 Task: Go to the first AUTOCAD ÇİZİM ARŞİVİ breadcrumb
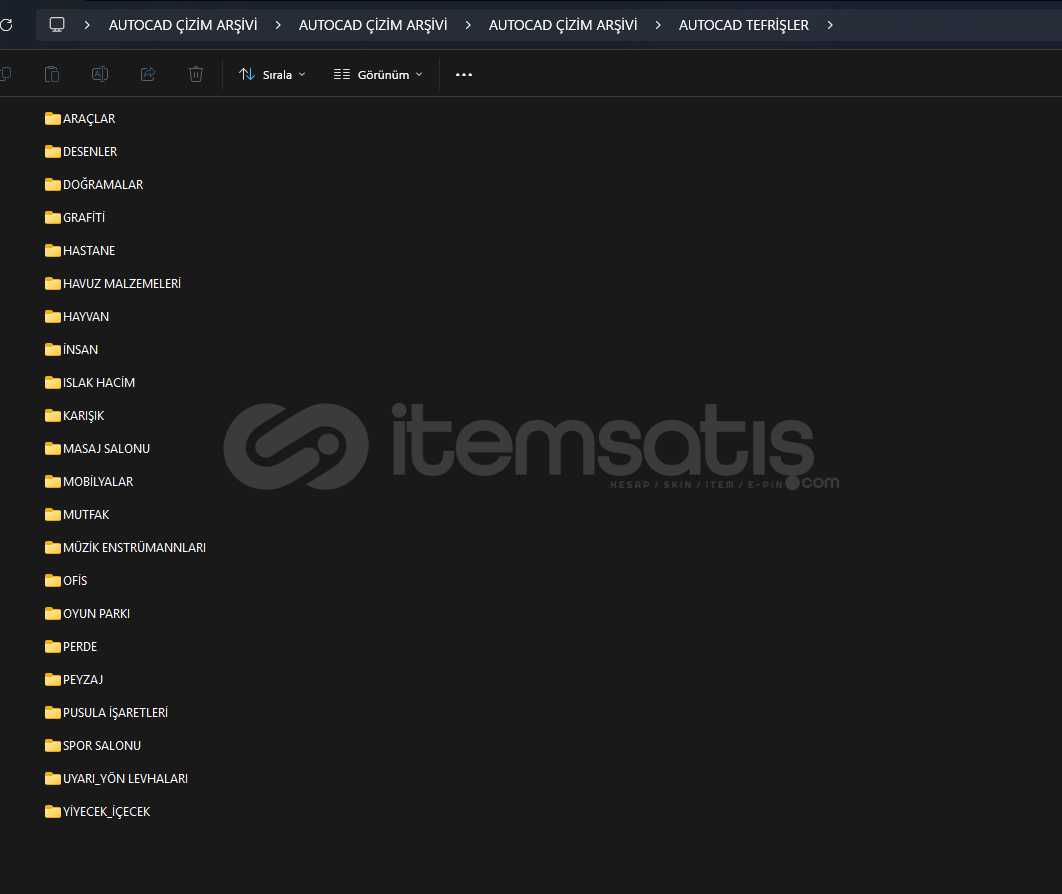coord(183,25)
